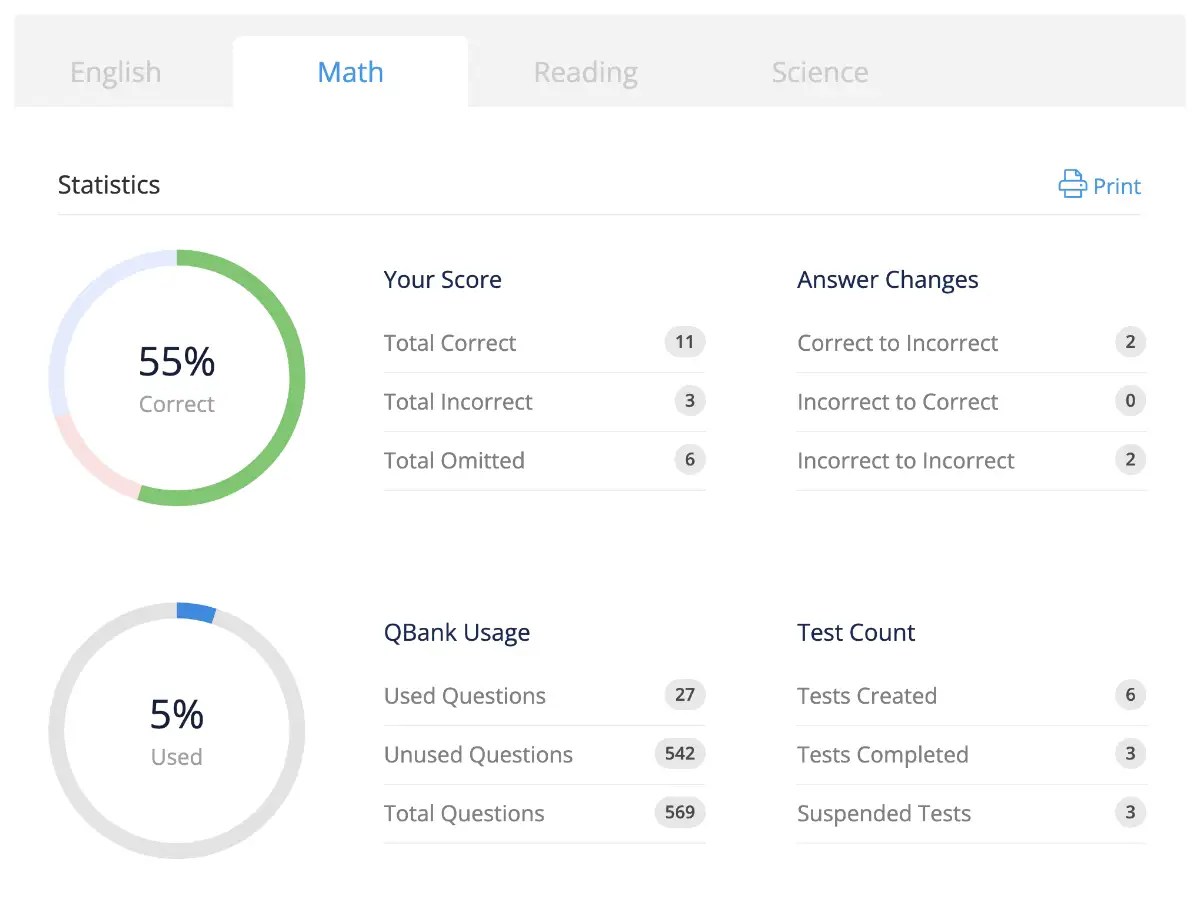Click the 55% Correct donut chart
This screenshot has height=900, width=1200.
177,375
